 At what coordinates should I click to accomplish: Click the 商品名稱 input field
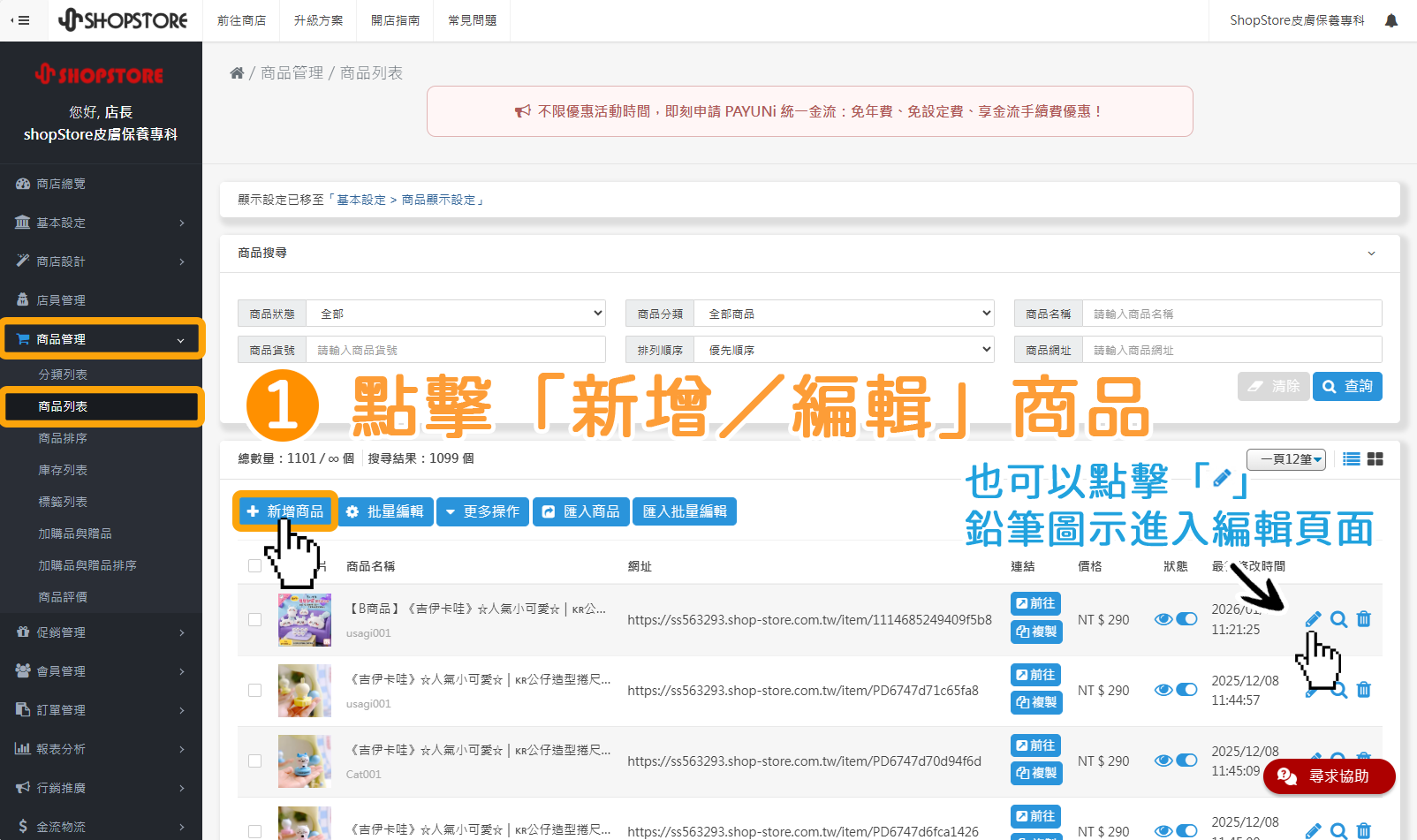(x=1231, y=313)
